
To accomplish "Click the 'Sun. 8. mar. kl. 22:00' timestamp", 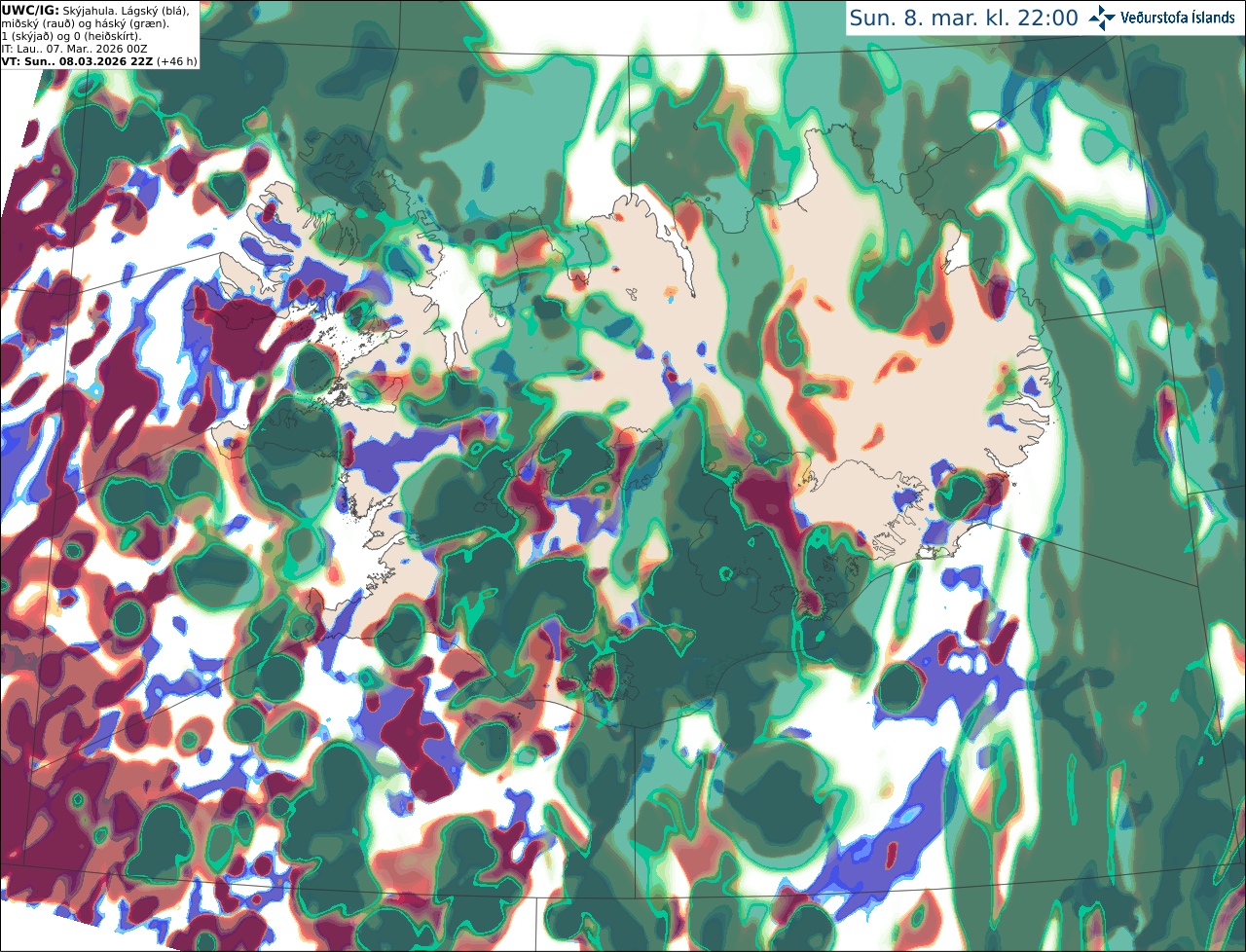I will (x=964, y=18).
